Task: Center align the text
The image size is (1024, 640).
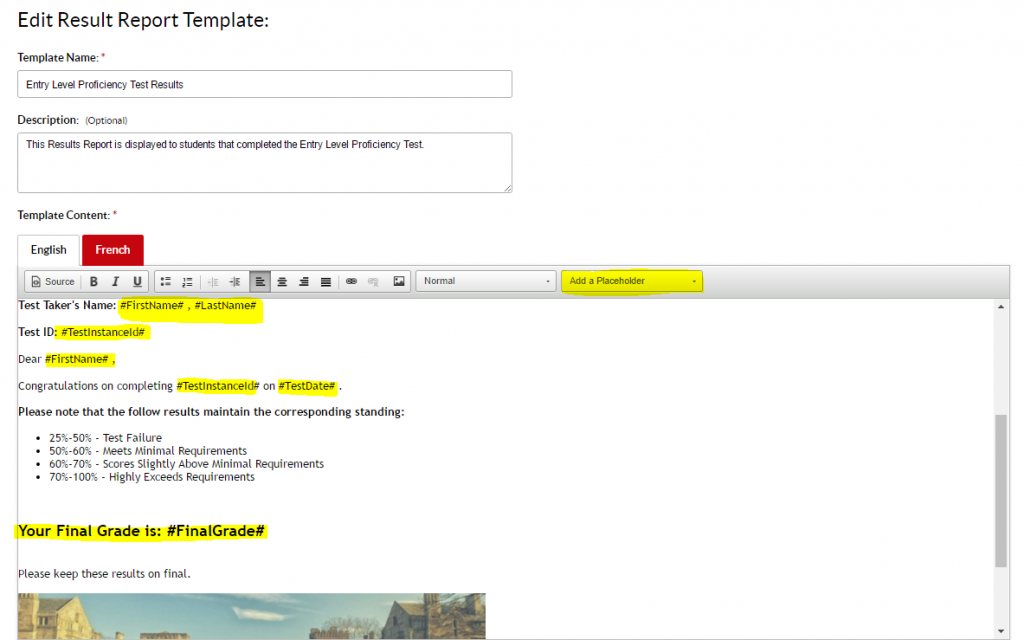Action: pos(282,281)
